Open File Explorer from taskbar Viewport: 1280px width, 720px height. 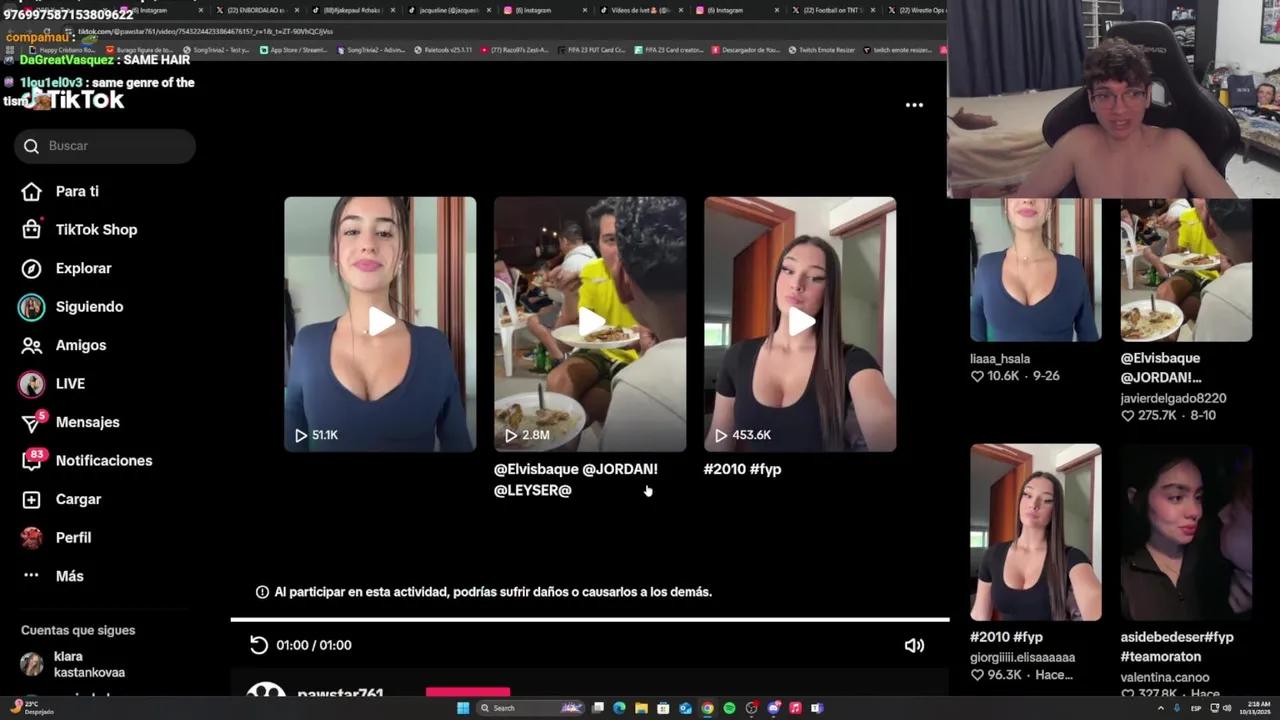[641, 708]
